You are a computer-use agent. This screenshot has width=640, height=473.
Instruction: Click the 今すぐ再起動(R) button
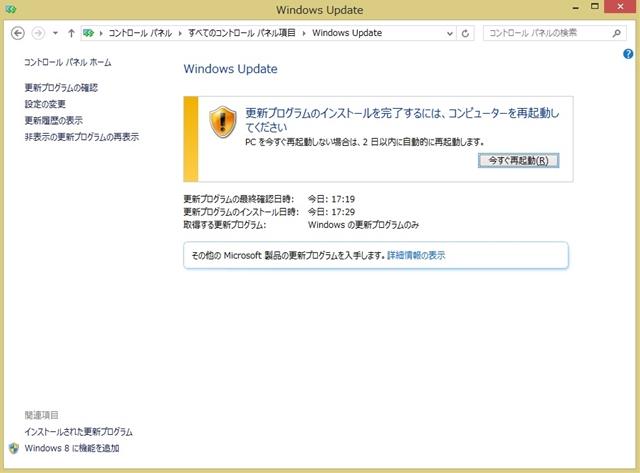click(518, 160)
